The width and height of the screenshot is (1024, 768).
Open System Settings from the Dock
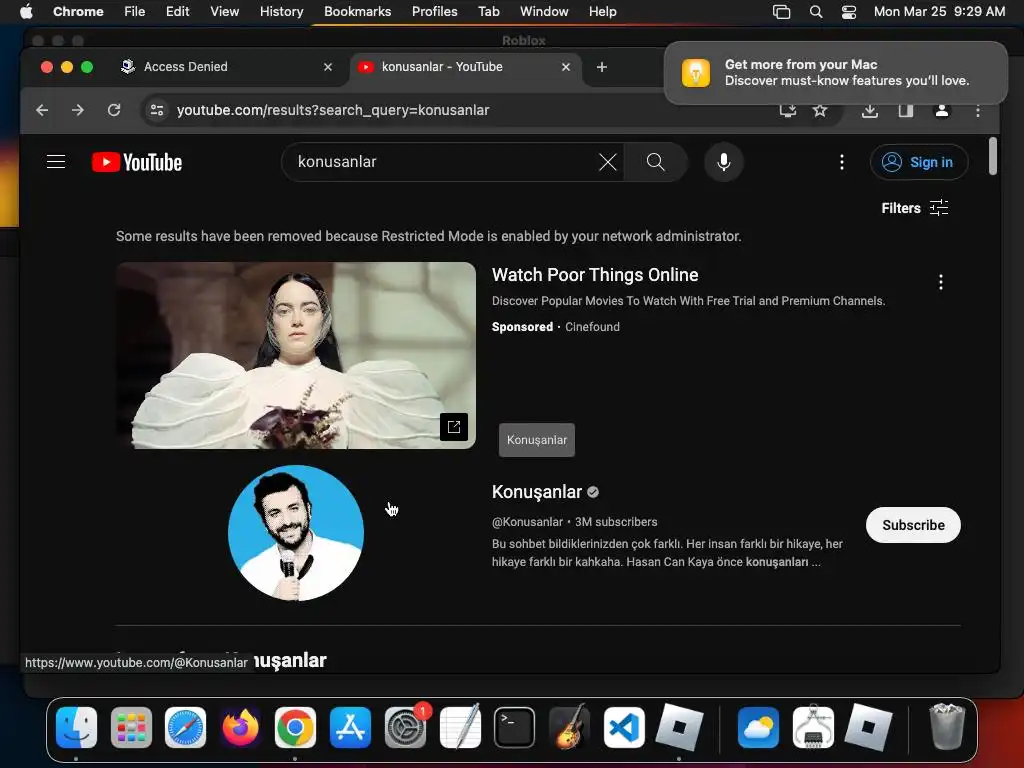pos(405,727)
